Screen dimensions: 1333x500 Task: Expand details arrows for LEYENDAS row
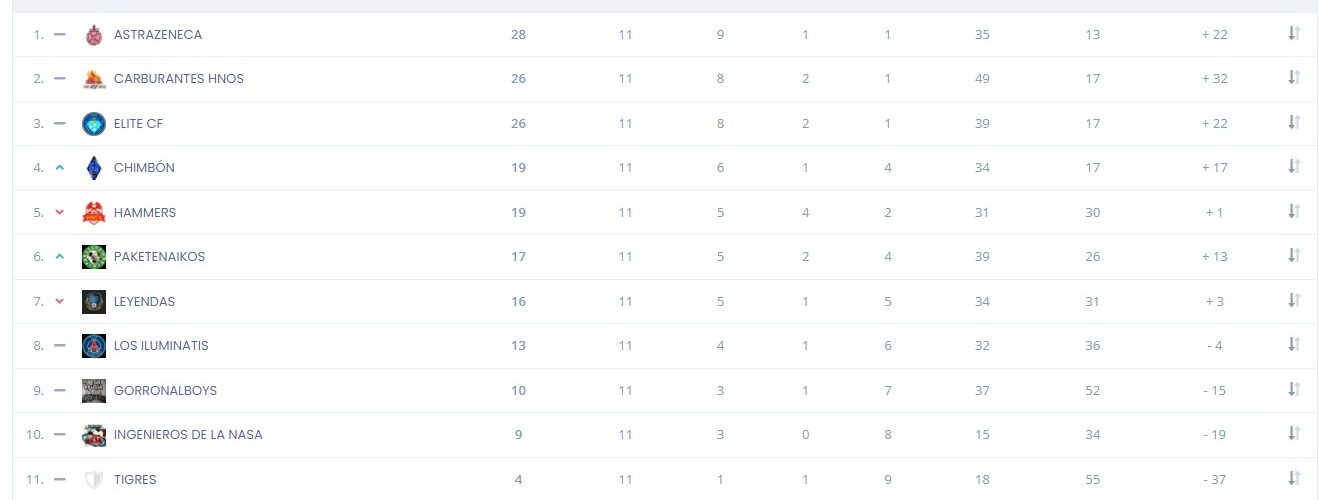1294,301
